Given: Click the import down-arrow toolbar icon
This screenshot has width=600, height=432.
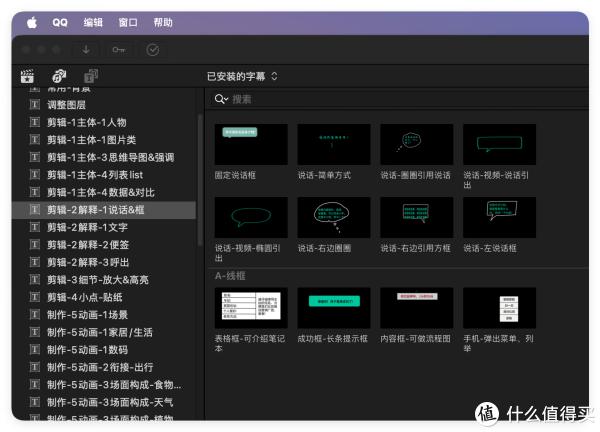Looking at the screenshot, I should tap(86, 50).
